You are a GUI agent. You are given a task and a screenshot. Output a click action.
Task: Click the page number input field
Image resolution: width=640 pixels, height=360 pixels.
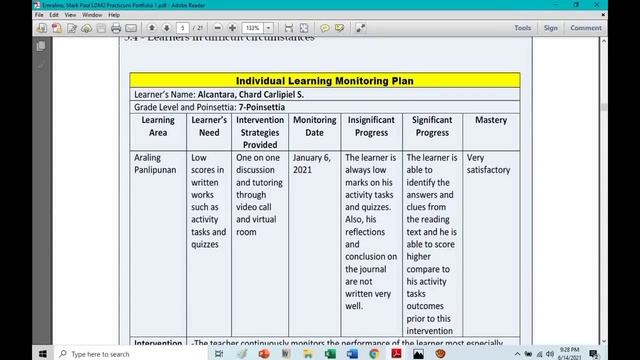(182, 28)
